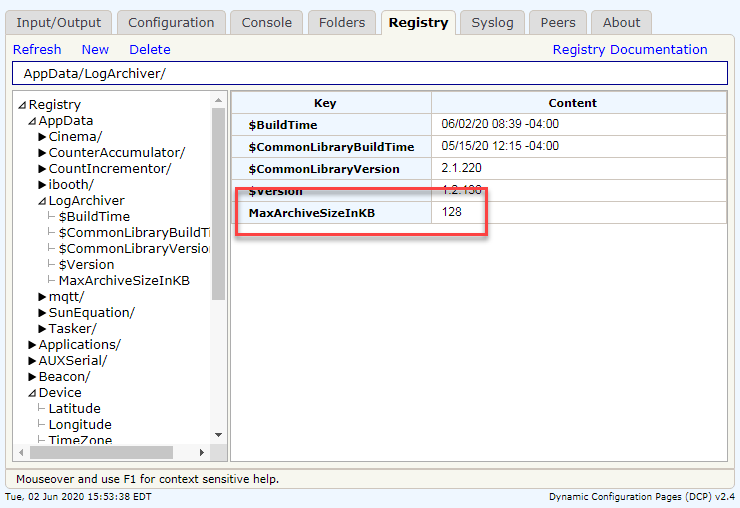The height and width of the screenshot is (508, 740).
Task: Expand the mqtt/ folder
Action: [42, 297]
